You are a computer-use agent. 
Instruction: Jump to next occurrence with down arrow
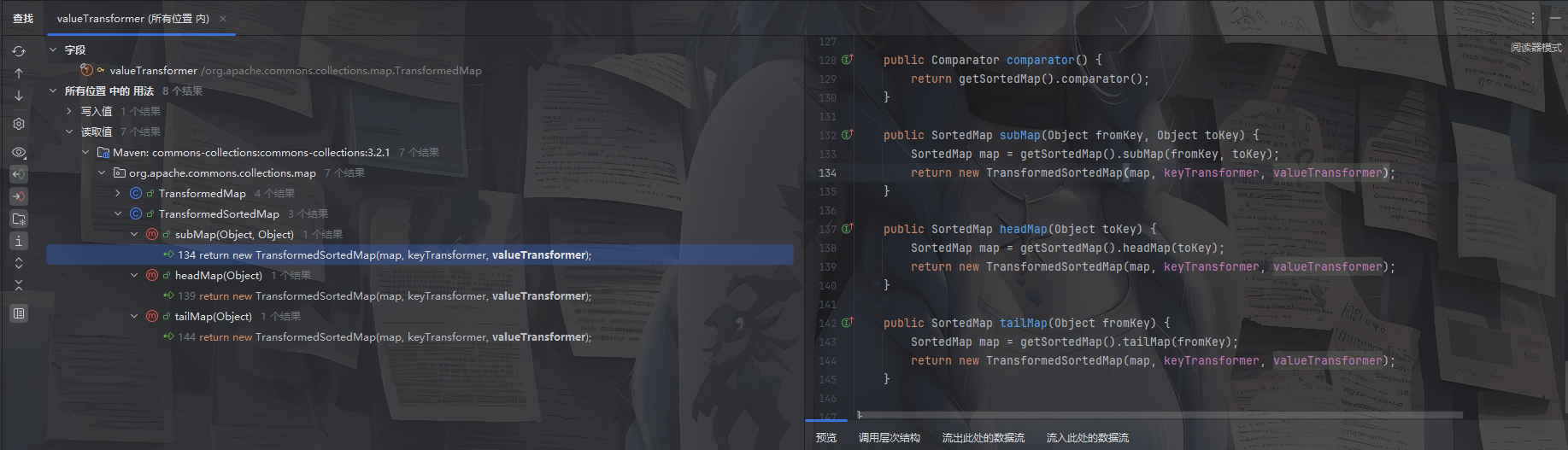[x=19, y=96]
